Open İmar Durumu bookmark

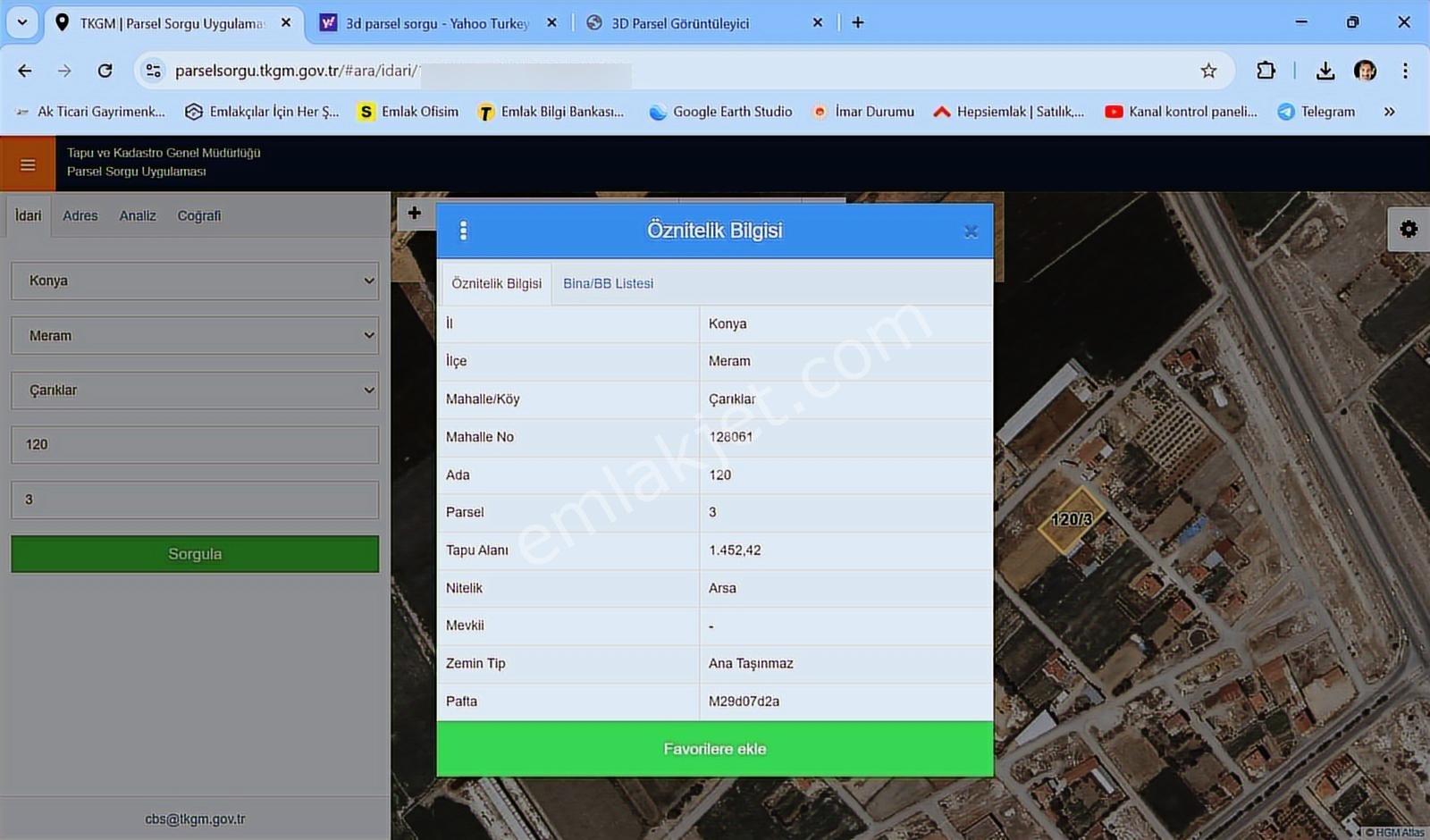point(862,112)
